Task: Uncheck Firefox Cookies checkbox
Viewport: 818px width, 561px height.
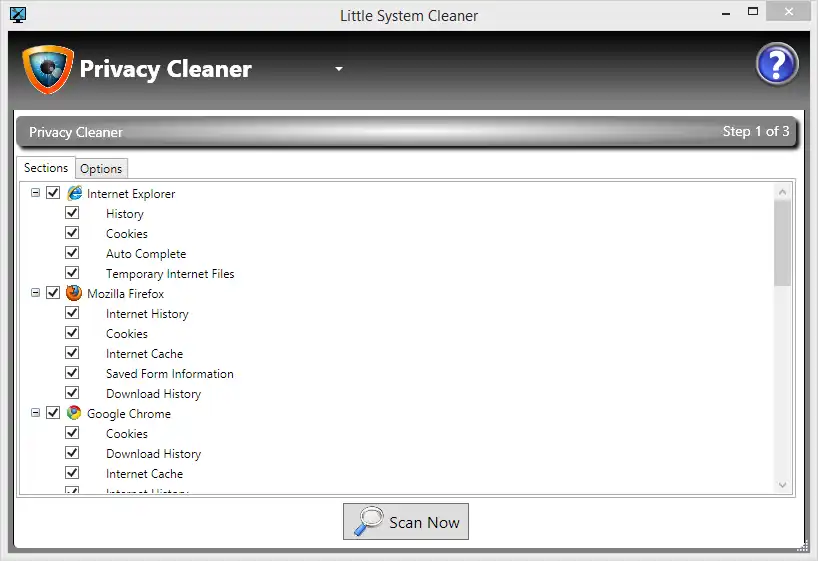Action: [x=72, y=333]
